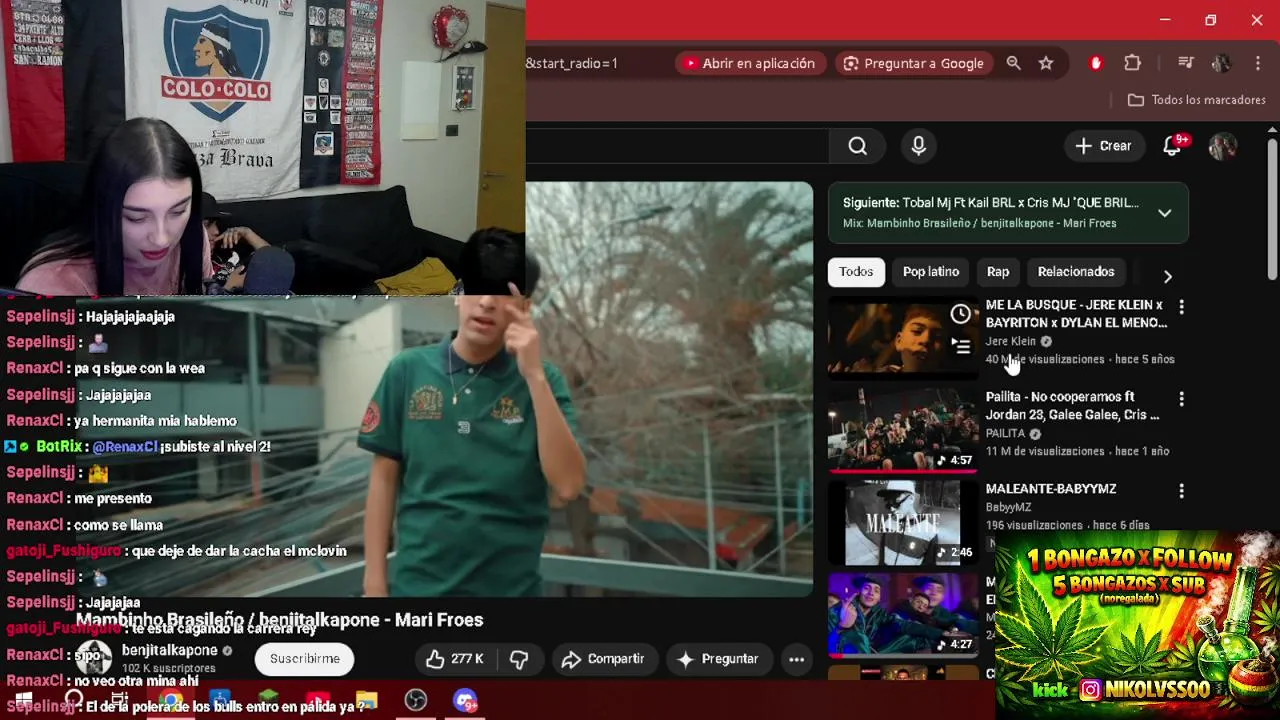The height and width of the screenshot is (720, 1280).
Task: Open the media controls music icon
Action: 1186,63
